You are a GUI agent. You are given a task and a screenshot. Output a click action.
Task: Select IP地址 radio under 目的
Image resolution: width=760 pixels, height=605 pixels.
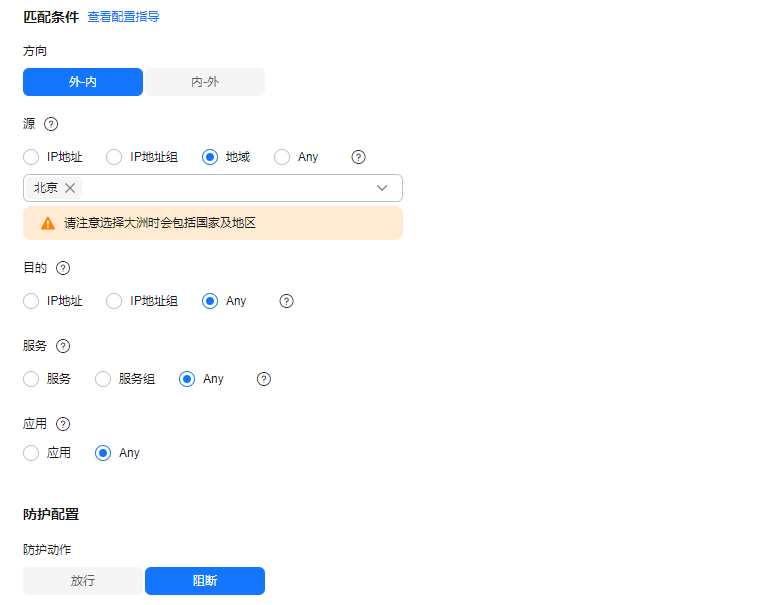[31, 301]
